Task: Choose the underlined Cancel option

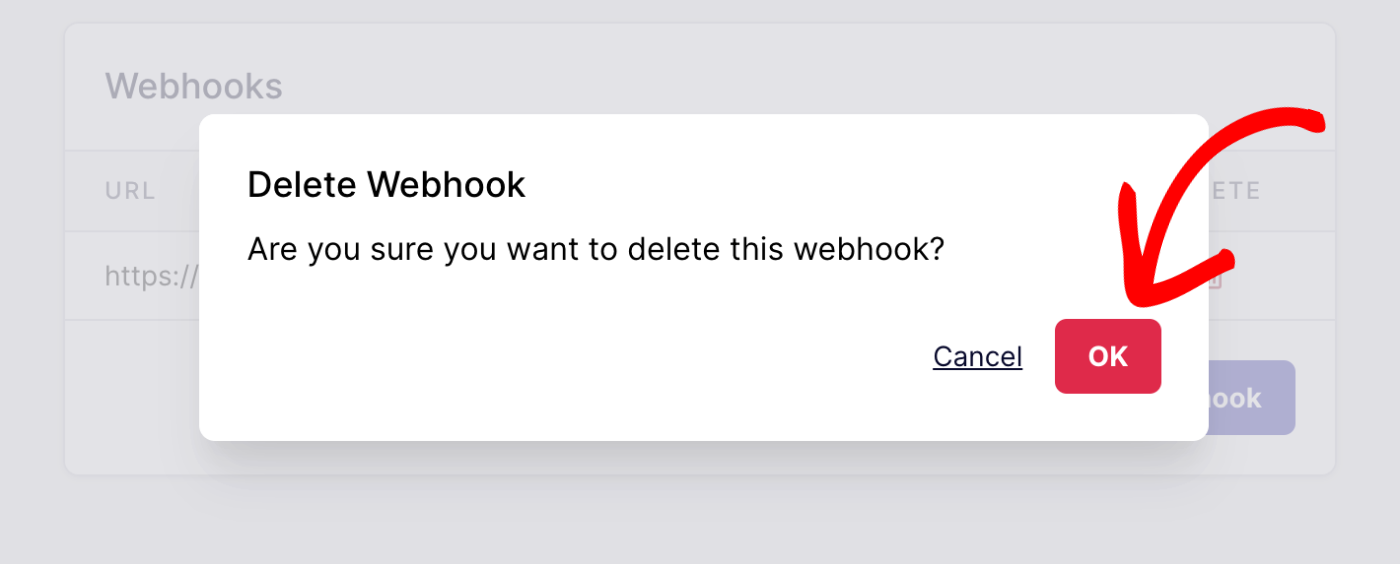Action: coord(977,357)
